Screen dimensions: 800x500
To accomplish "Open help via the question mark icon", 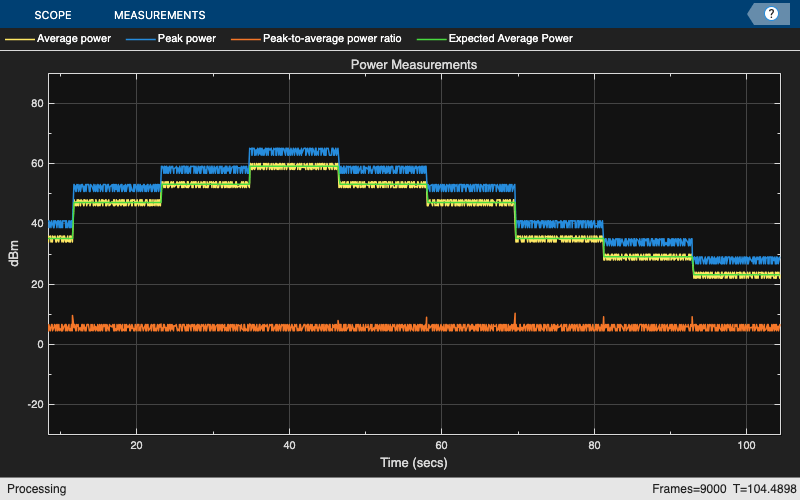I will pos(771,14).
